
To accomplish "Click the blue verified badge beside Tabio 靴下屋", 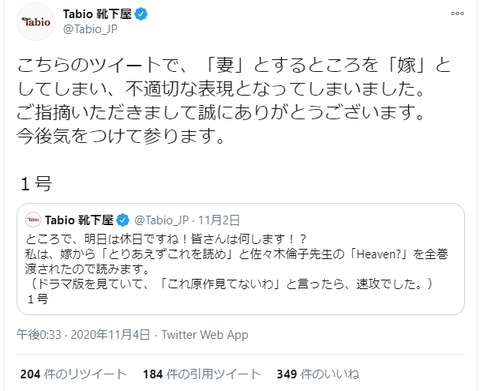I will 141,14.
